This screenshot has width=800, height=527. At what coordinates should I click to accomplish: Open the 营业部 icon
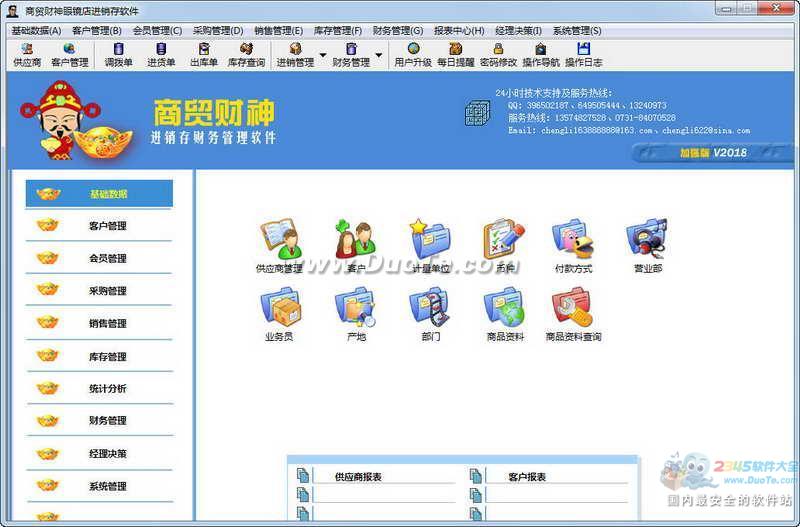coord(647,246)
